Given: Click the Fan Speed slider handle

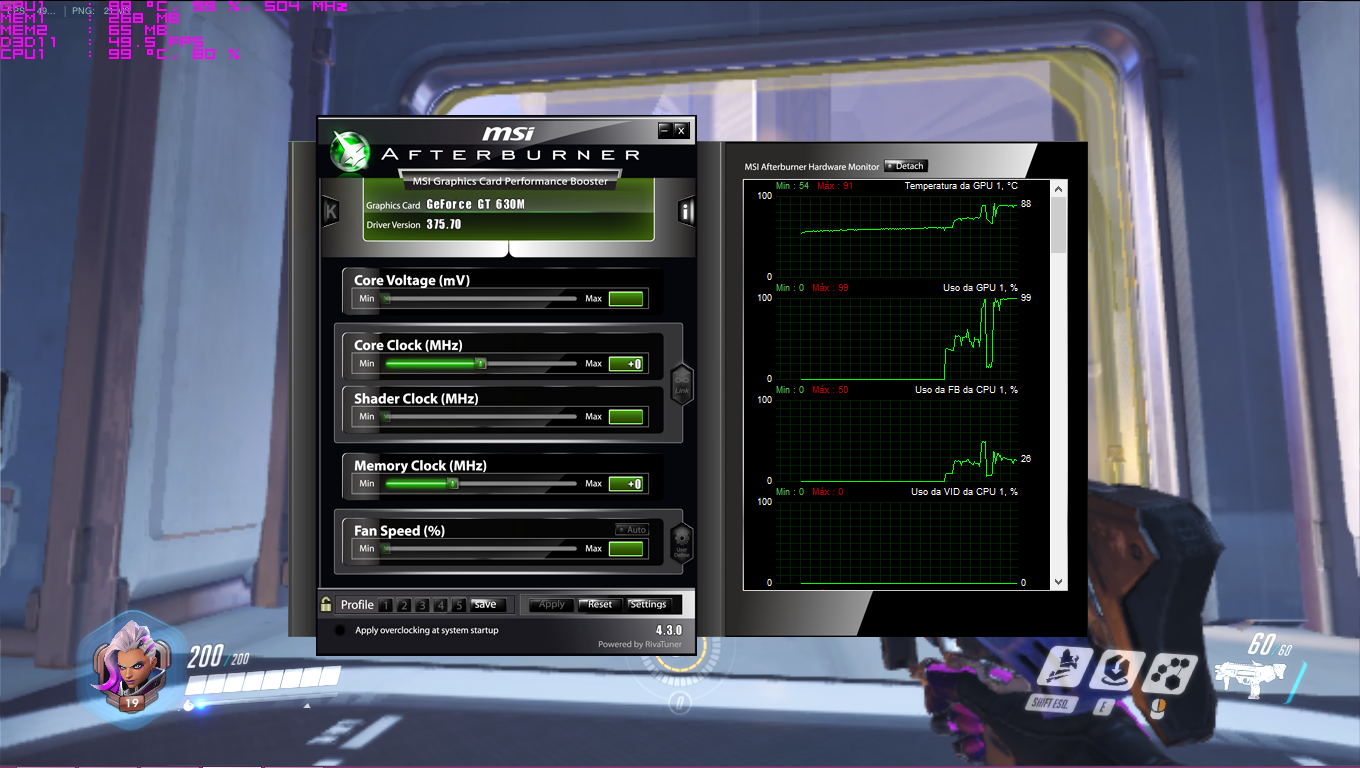Looking at the screenshot, I should tap(386, 548).
